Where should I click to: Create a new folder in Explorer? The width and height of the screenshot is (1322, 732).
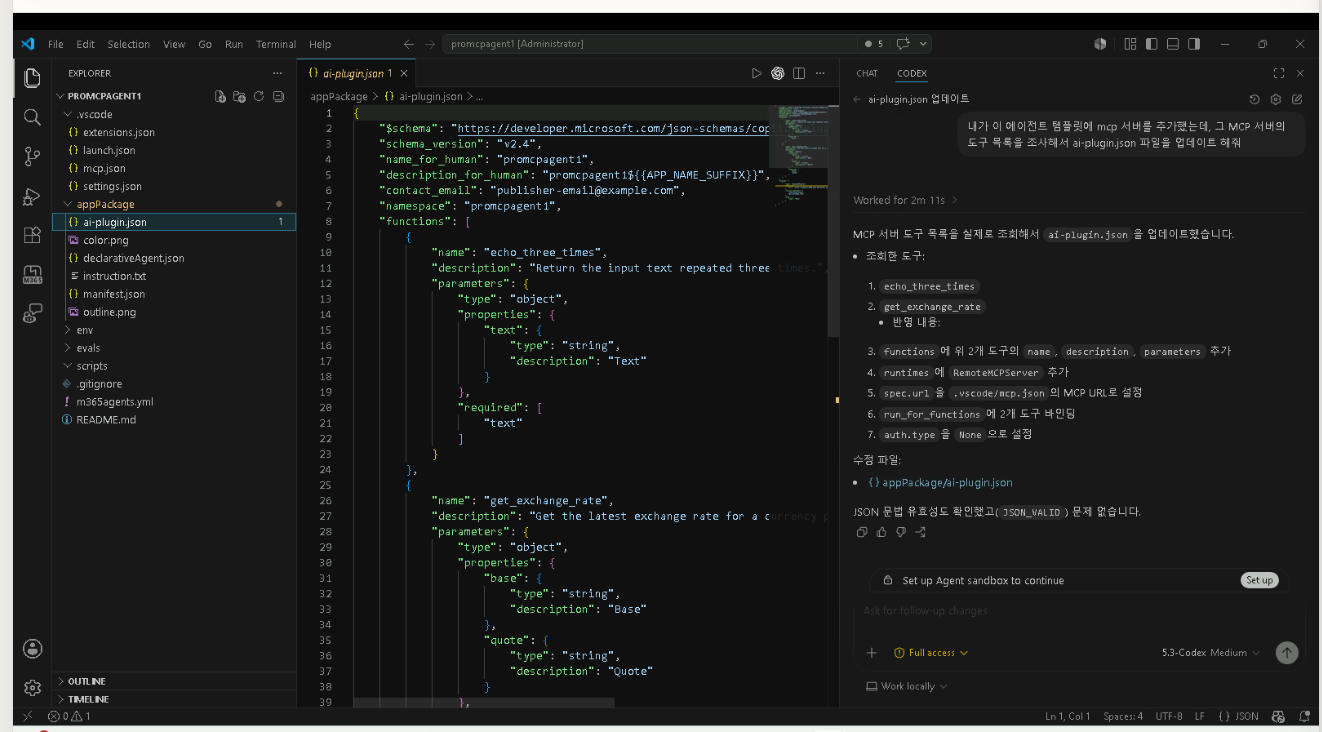click(239, 97)
